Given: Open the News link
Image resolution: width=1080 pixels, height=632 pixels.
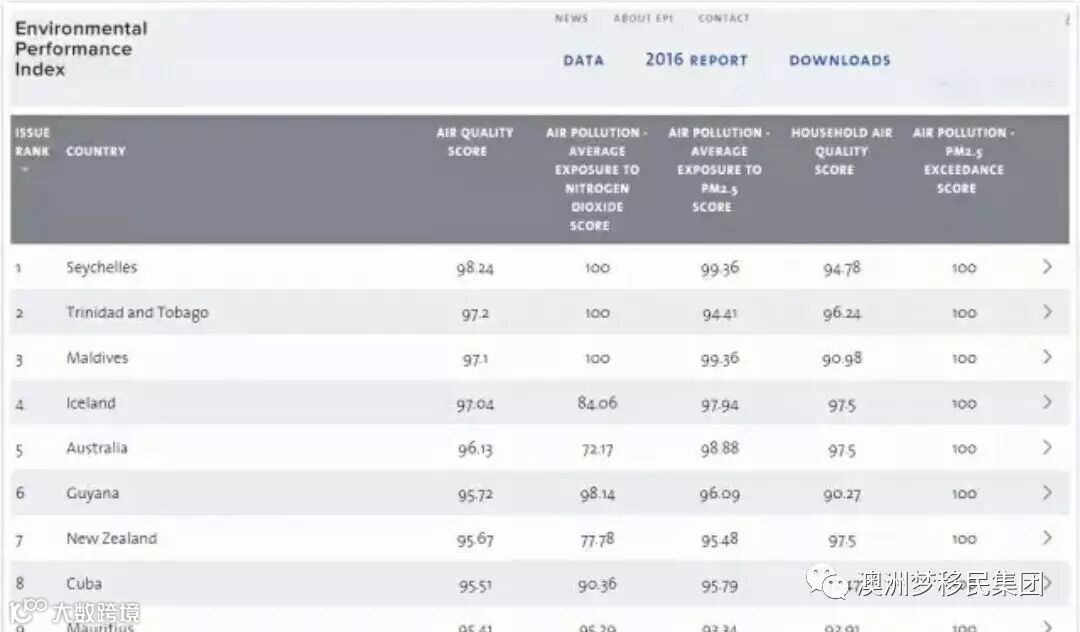Looking at the screenshot, I should coord(571,19).
